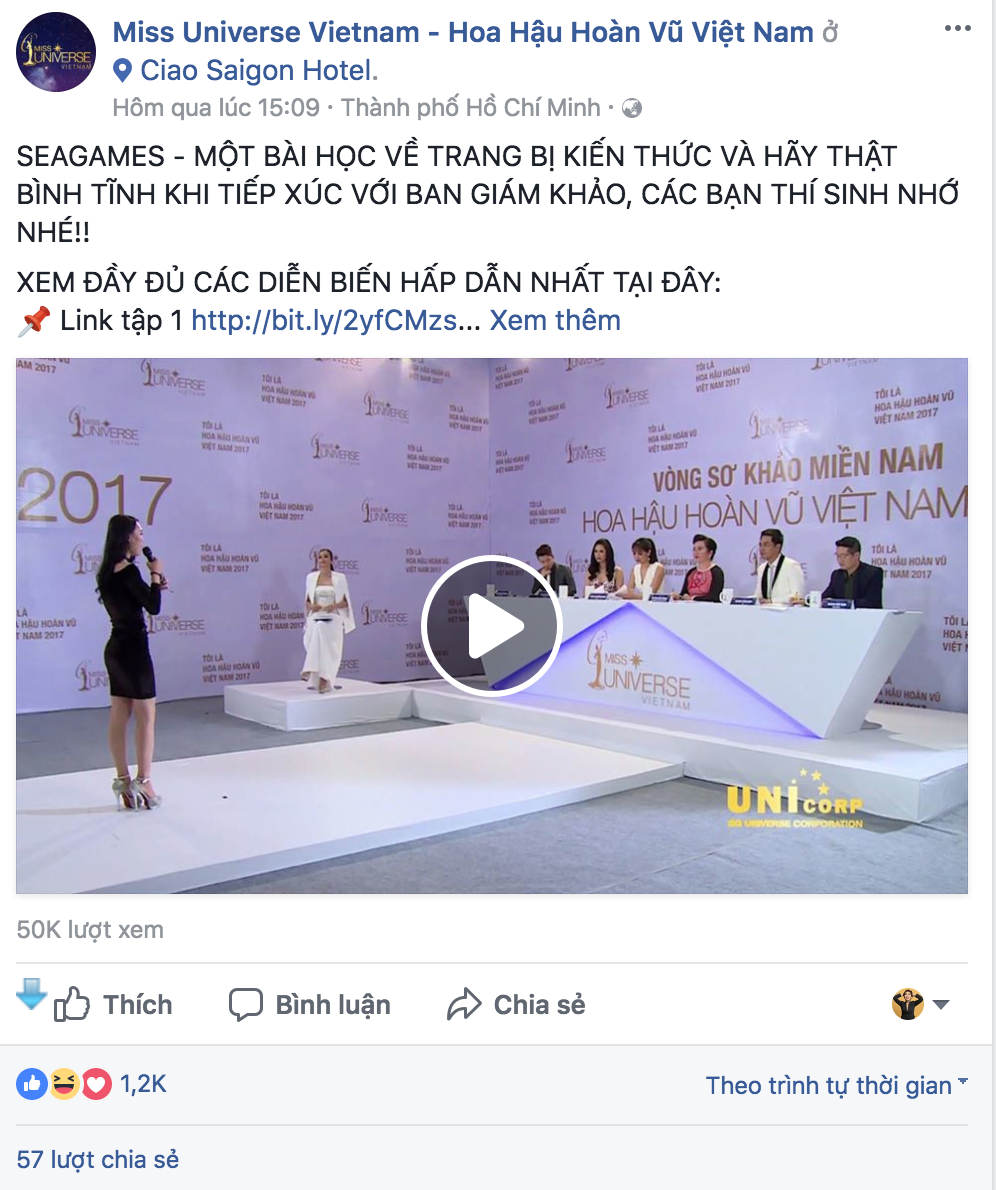Expand the profile switcher dropdown arrow
This screenshot has width=996, height=1190.
(x=941, y=1005)
